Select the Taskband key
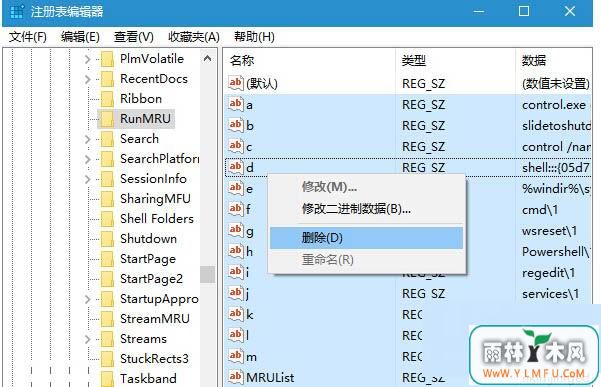This screenshot has width=601, height=387. pos(148,379)
